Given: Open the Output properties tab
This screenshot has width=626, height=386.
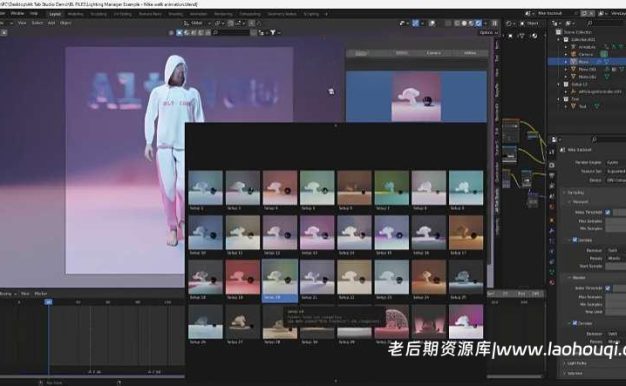Looking at the screenshot, I should point(552,175).
